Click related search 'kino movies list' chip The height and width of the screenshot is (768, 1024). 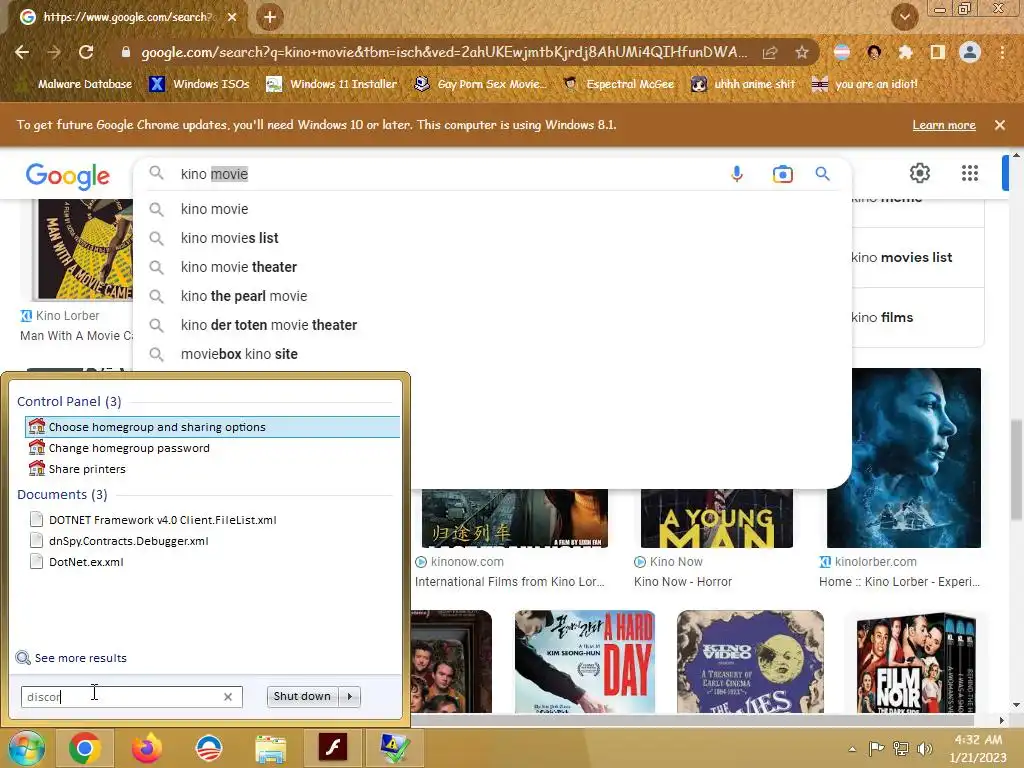pos(916,257)
